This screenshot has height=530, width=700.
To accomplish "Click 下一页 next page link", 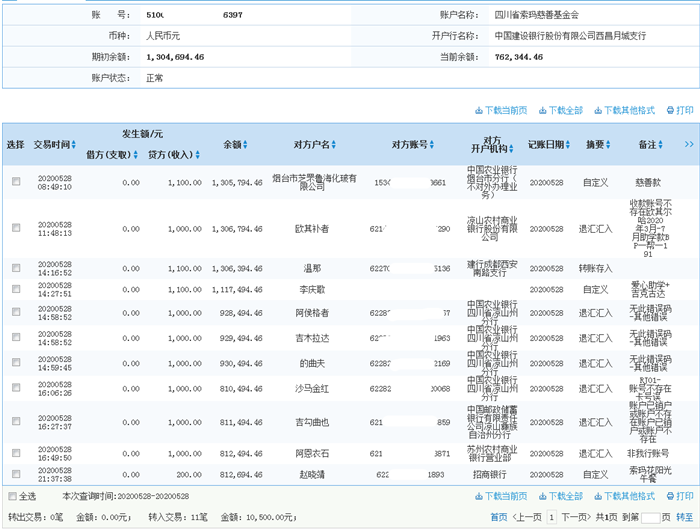I will click(x=574, y=517).
